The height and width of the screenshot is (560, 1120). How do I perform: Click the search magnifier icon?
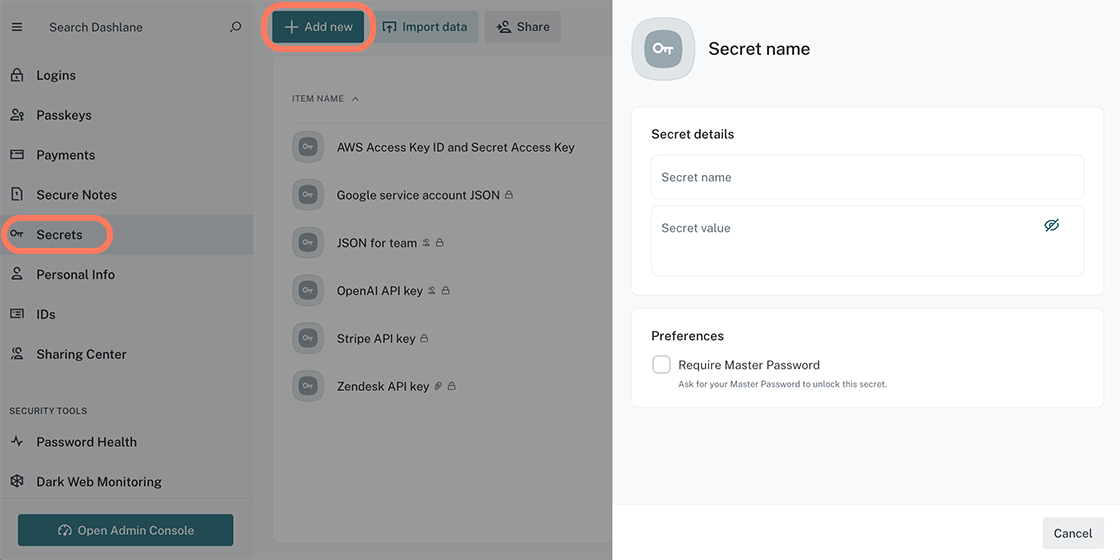[x=236, y=27]
